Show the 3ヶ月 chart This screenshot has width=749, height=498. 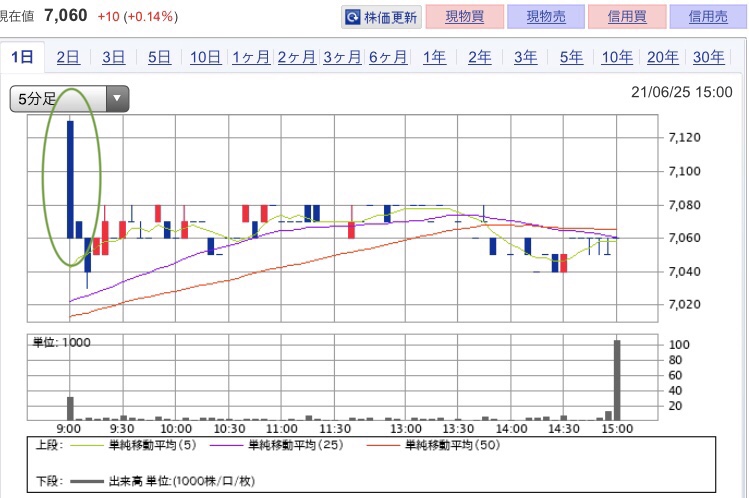342,57
